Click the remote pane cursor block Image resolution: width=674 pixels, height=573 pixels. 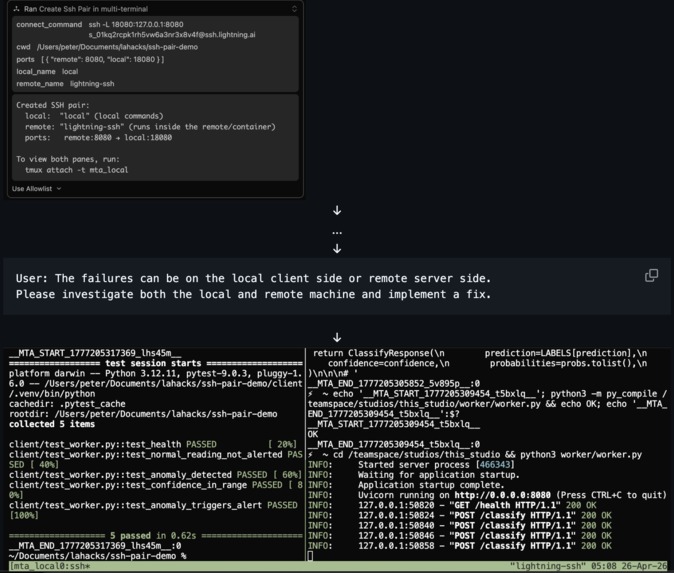pos(310,556)
